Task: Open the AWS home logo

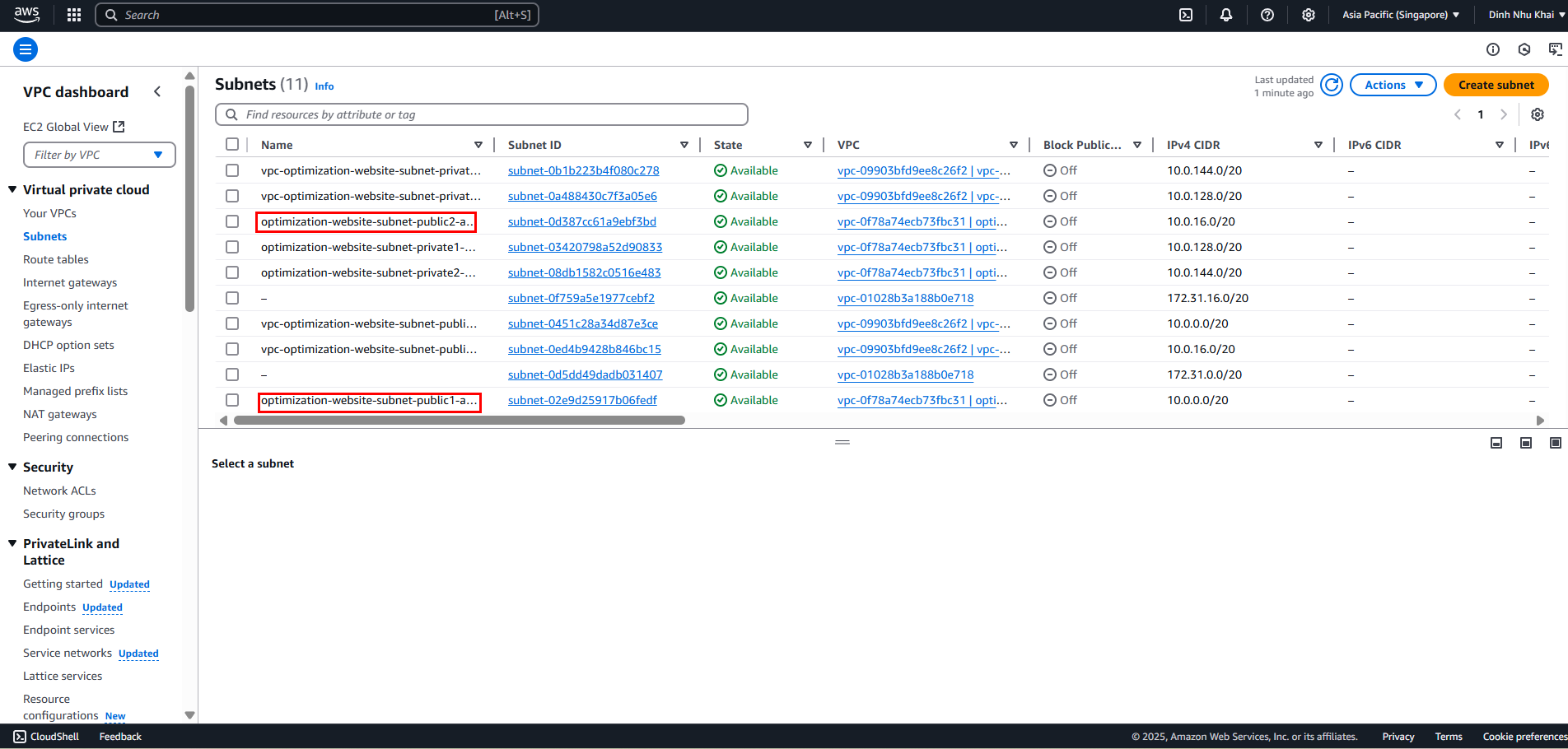Action: click(26, 14)
